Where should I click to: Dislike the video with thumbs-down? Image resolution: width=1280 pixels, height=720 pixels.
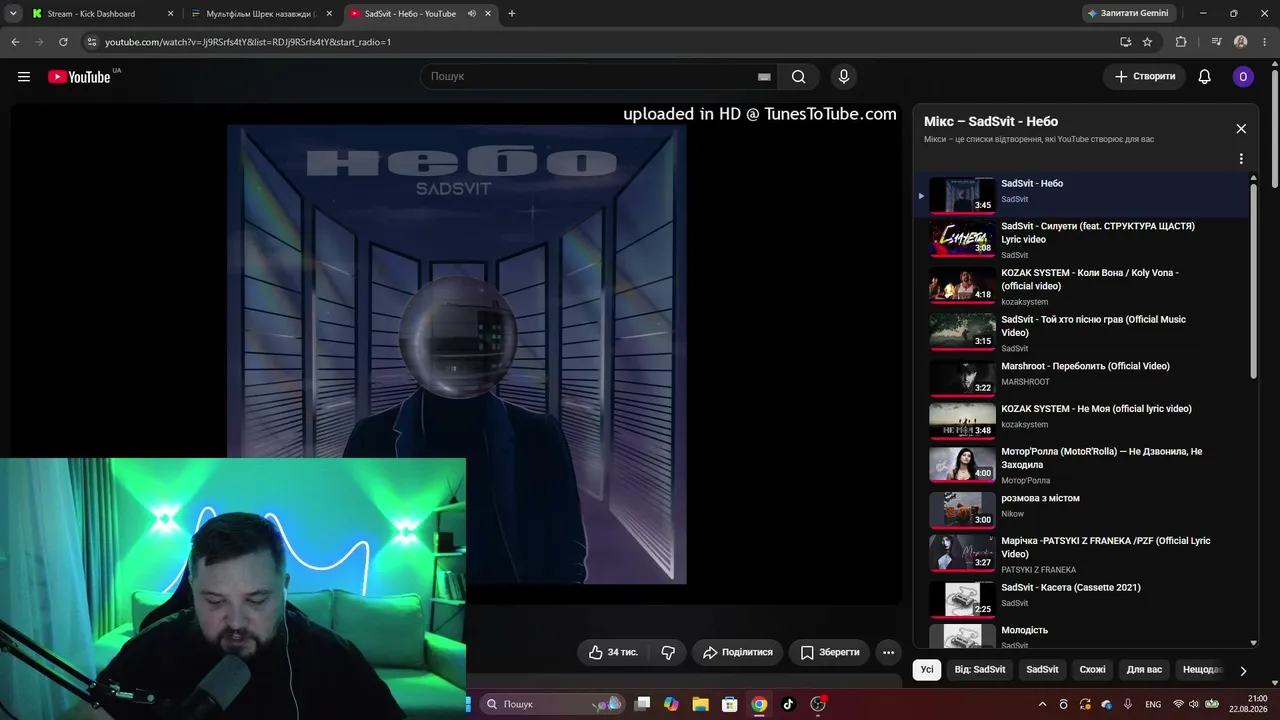click(x=668, y=652)
